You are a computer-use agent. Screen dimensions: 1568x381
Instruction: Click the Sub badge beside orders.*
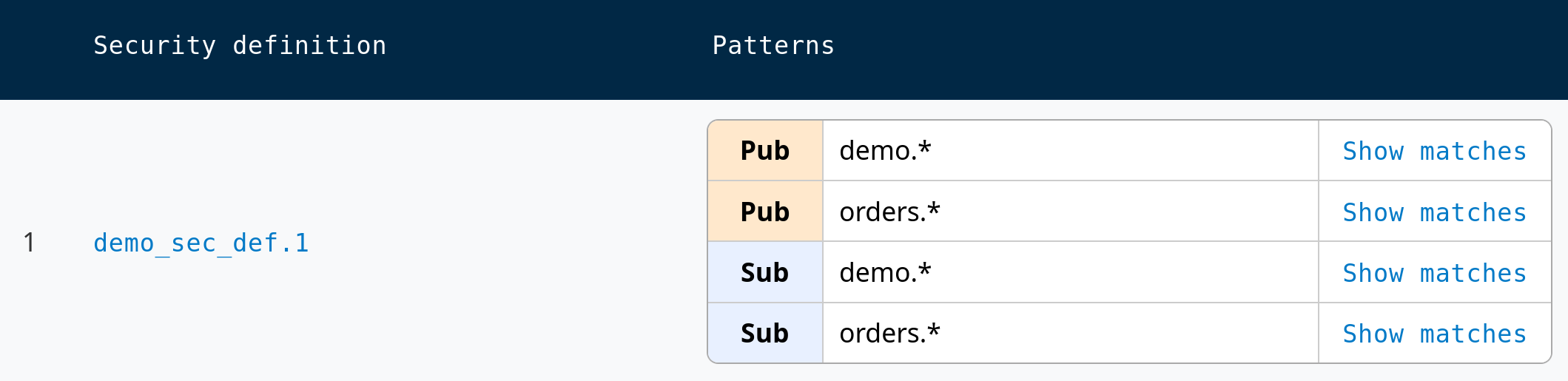pyautogui.click(x=765, y=334)
